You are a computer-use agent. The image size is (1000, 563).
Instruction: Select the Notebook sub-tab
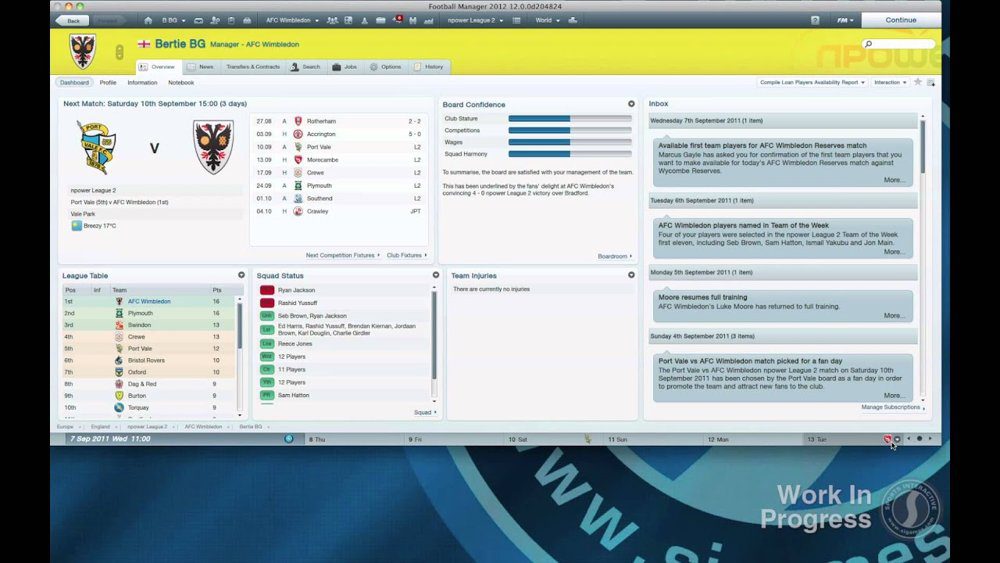(x=181, y=82)
